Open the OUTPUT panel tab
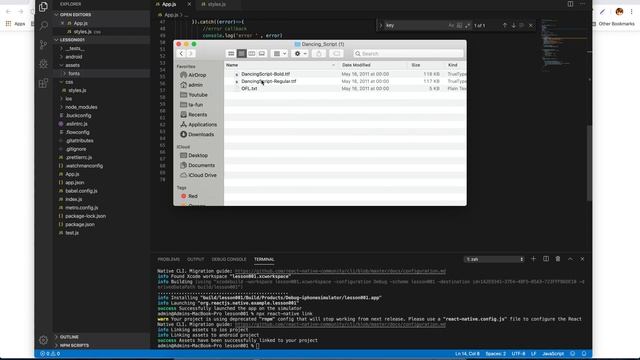Image resolution: width=640 pixels, height=360 pixels. pyautogui.click(x=196, y=259)
